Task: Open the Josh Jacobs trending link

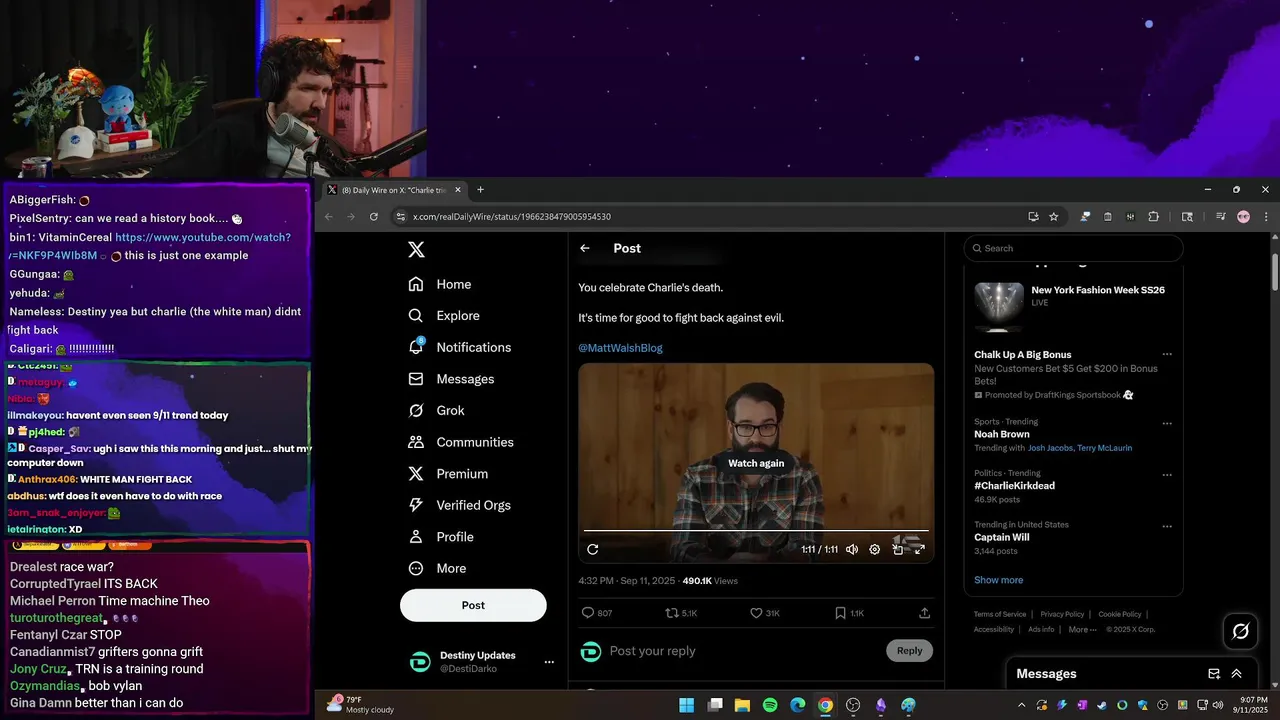Action: 1050,448
